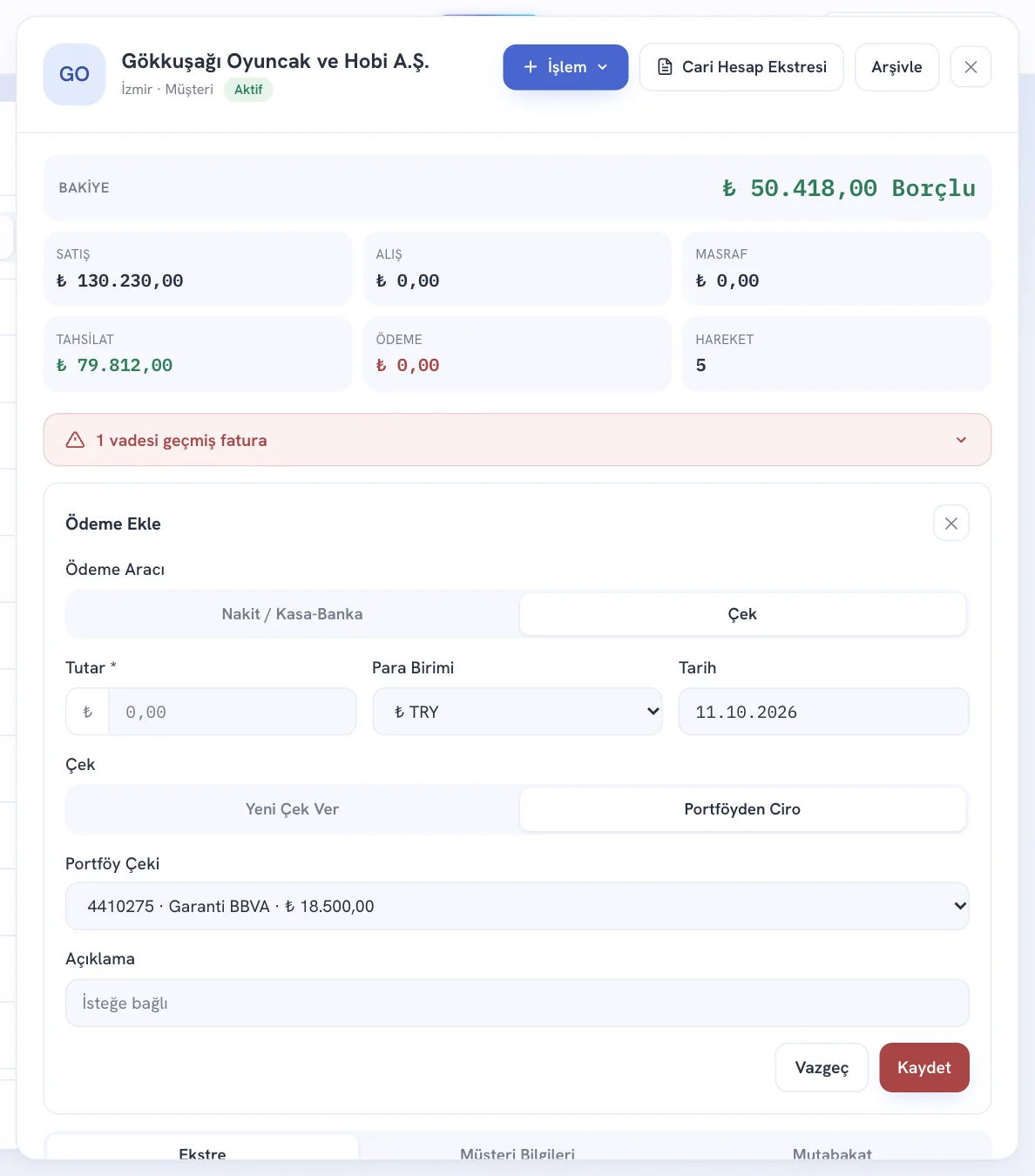Click the Arşivle button
1035x1176 pixels.
click(x=896, y=67)
